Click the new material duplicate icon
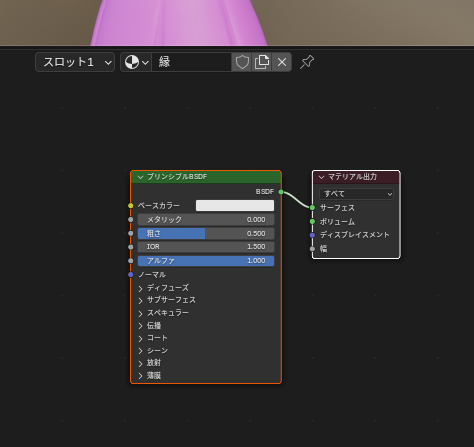The image size is (474, 447). click(x=262, y=62)
